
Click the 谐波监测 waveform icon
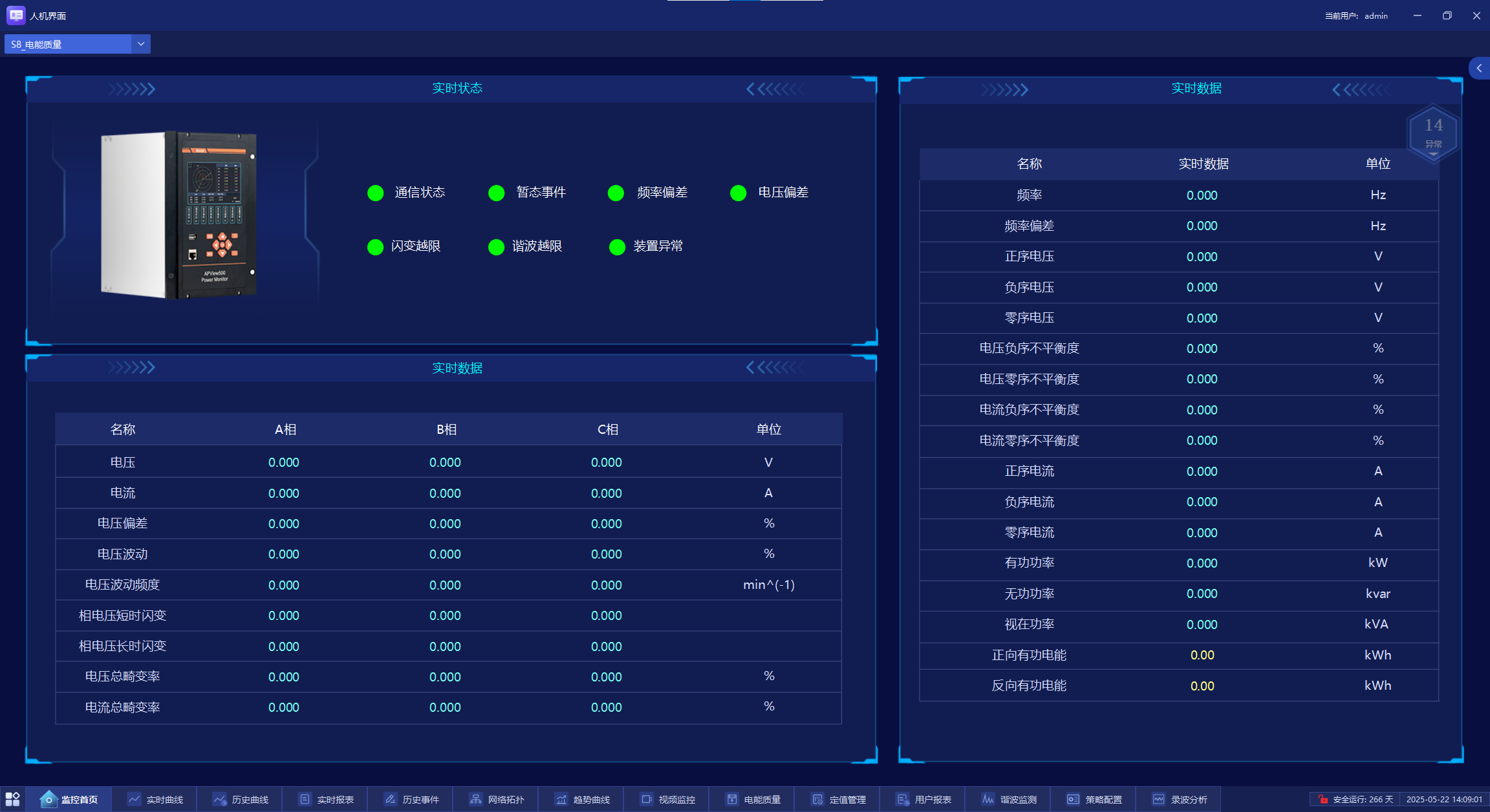(988, 799)
